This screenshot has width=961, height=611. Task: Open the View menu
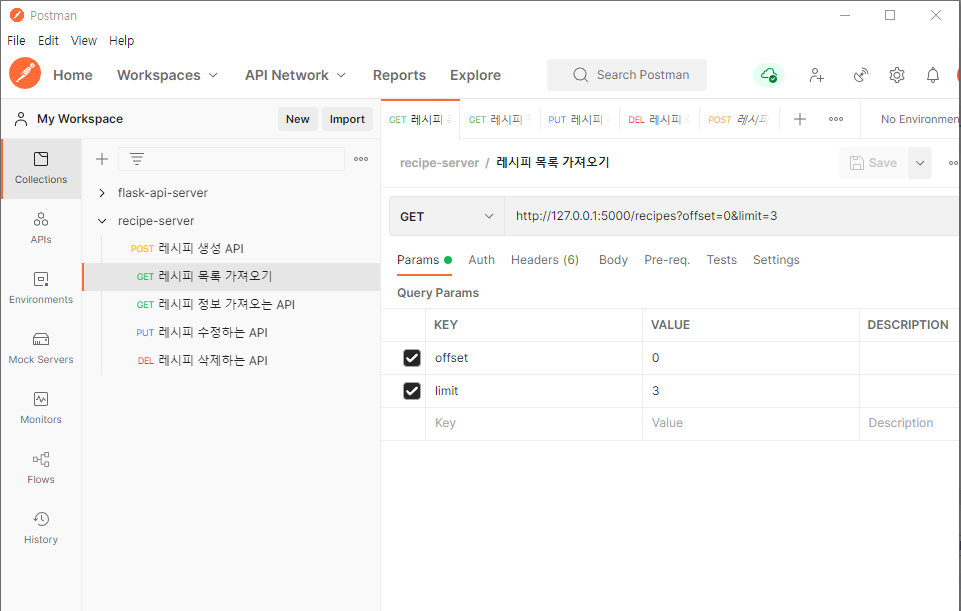(x=84, y=40)
